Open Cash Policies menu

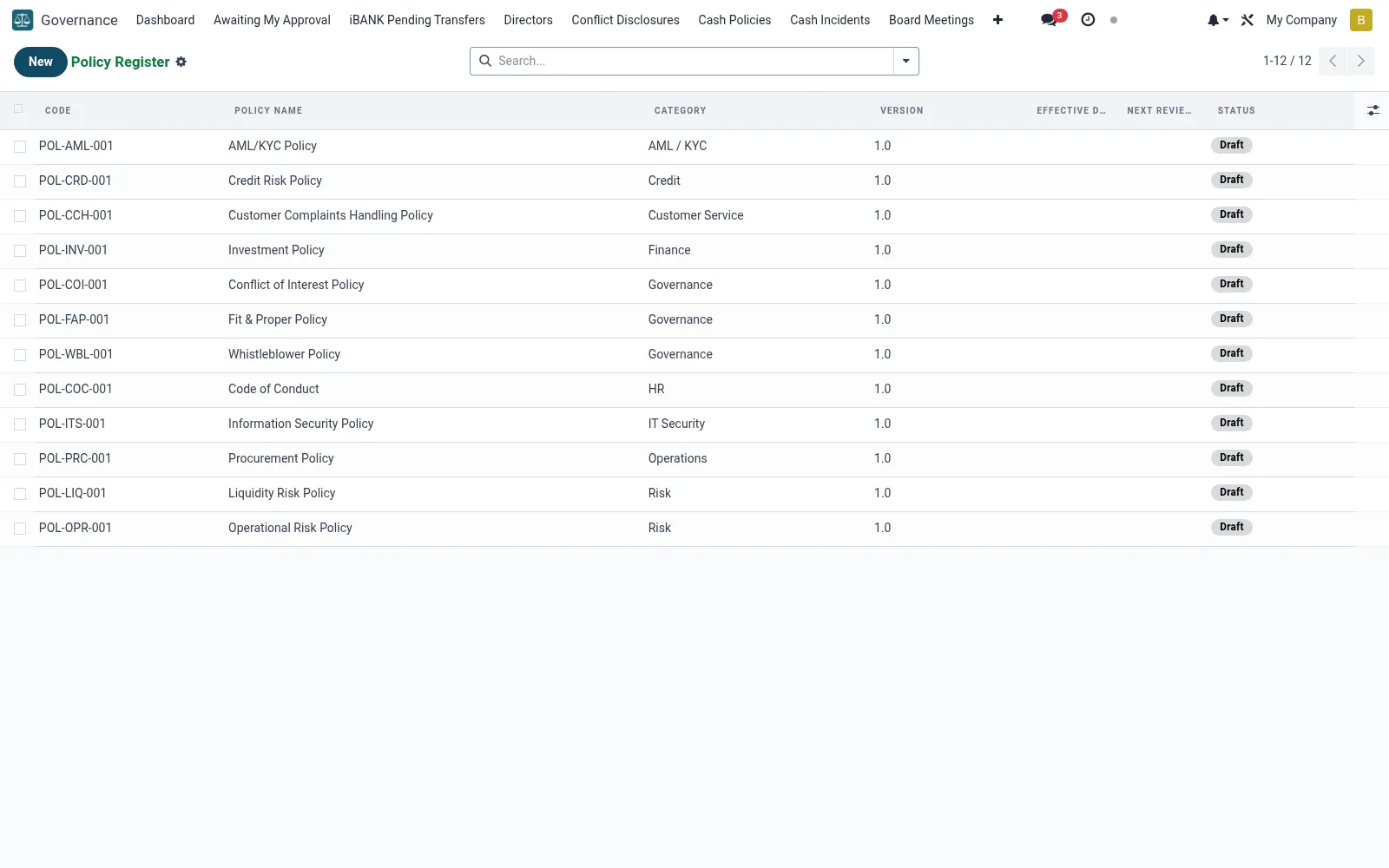pos(734,20)
